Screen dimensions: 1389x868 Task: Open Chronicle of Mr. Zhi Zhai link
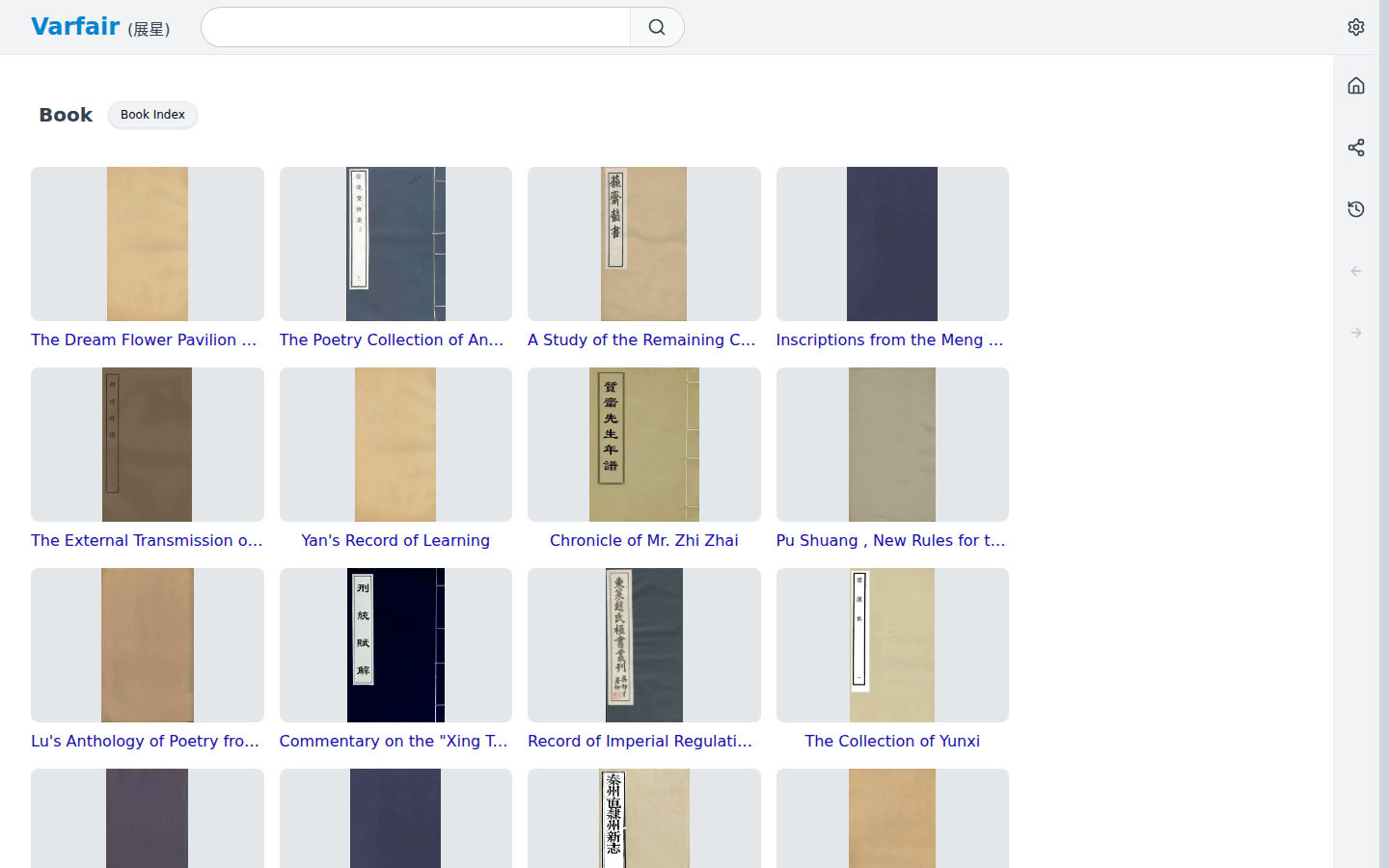(x=644, y=540)
